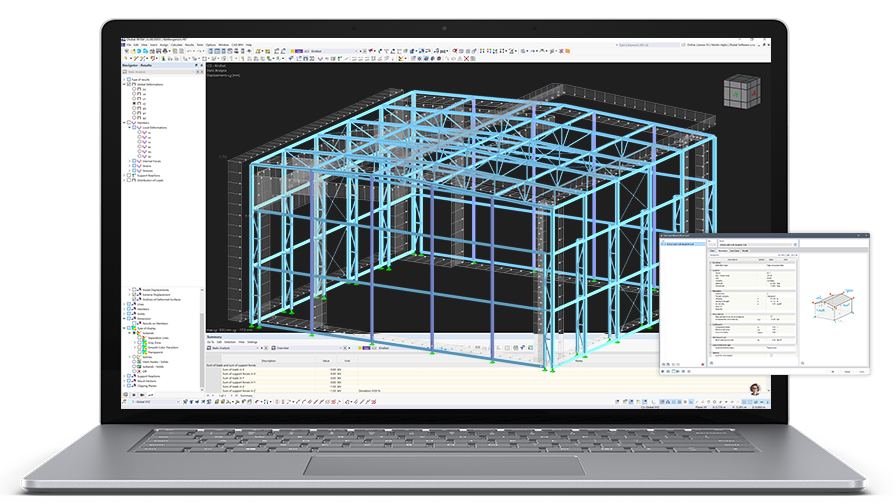Click the Support Reactions green icon below Stresses
896x504 pixels.
click(134, 175)
